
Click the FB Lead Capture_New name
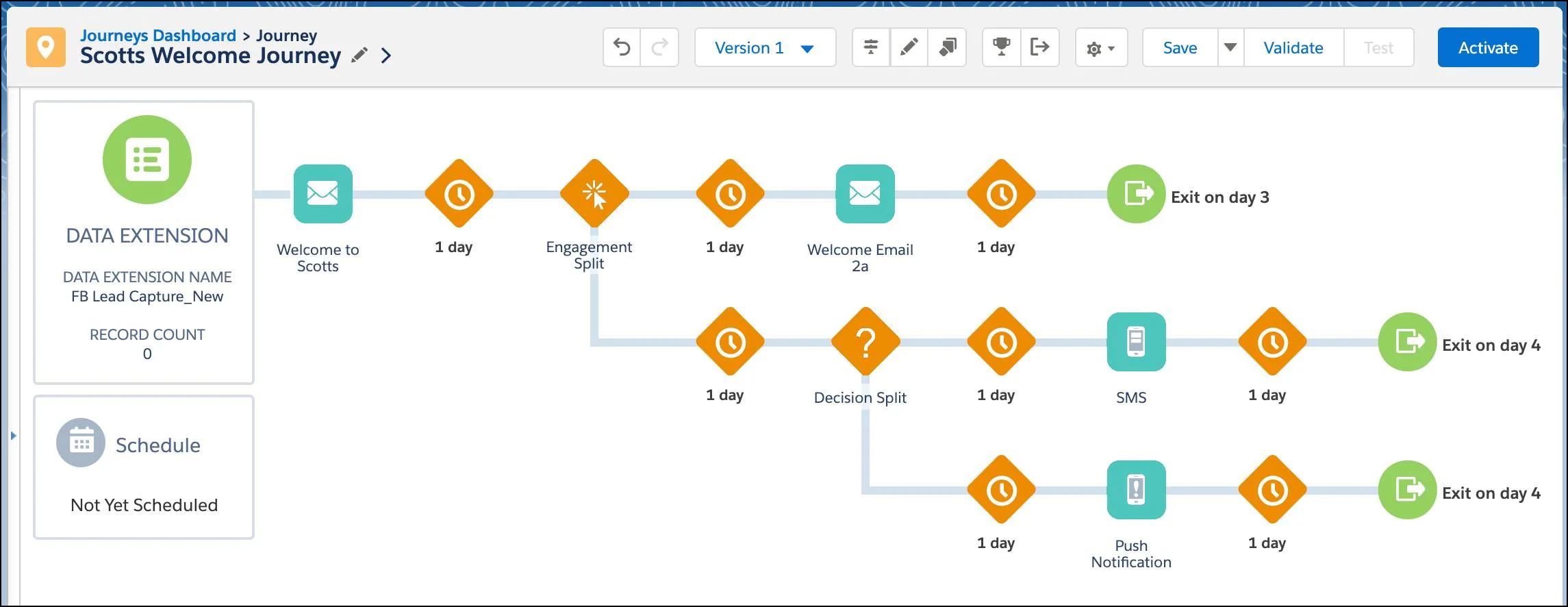pyautogui.click(x=147, y=297)
